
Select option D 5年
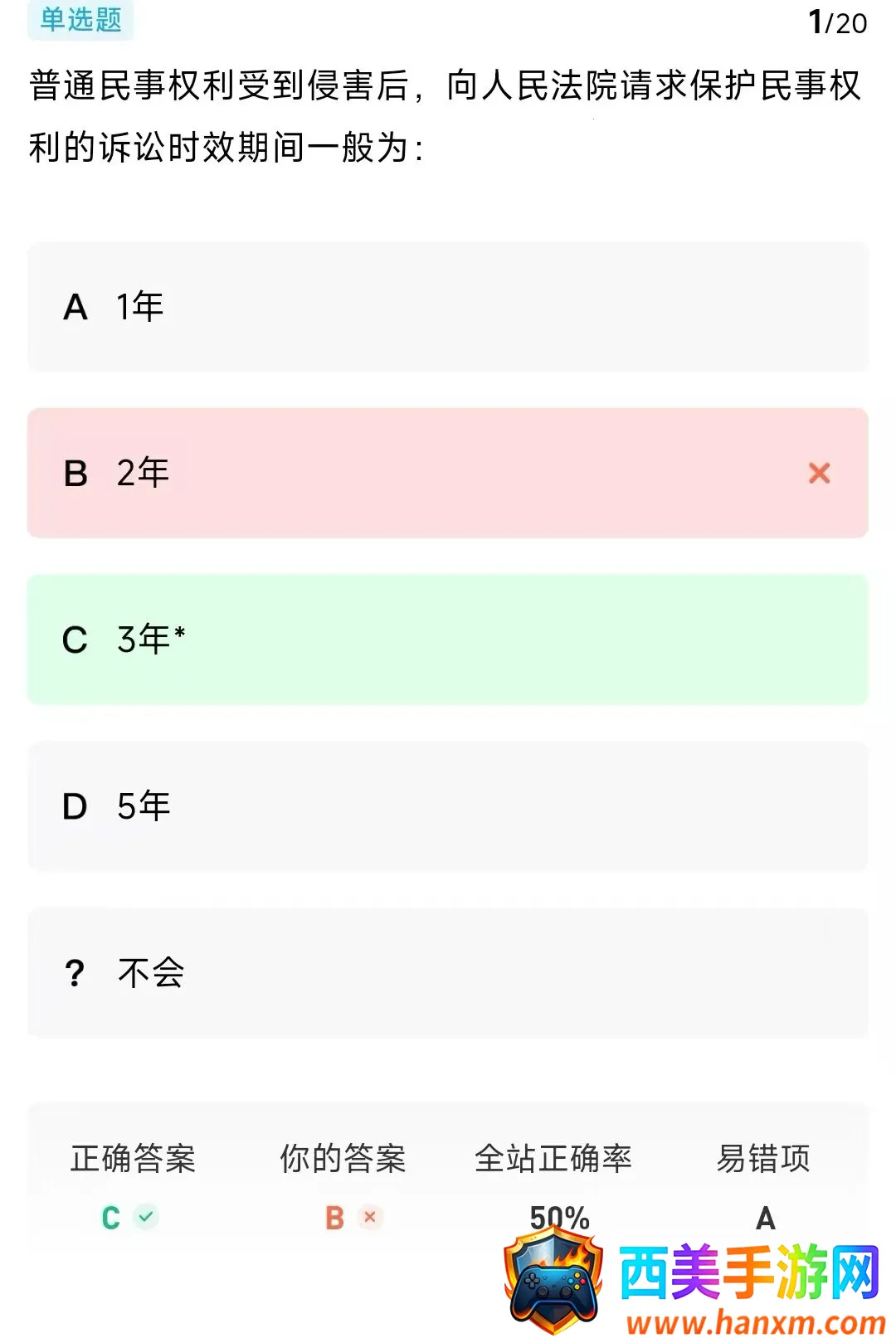[x=448, y=806]
